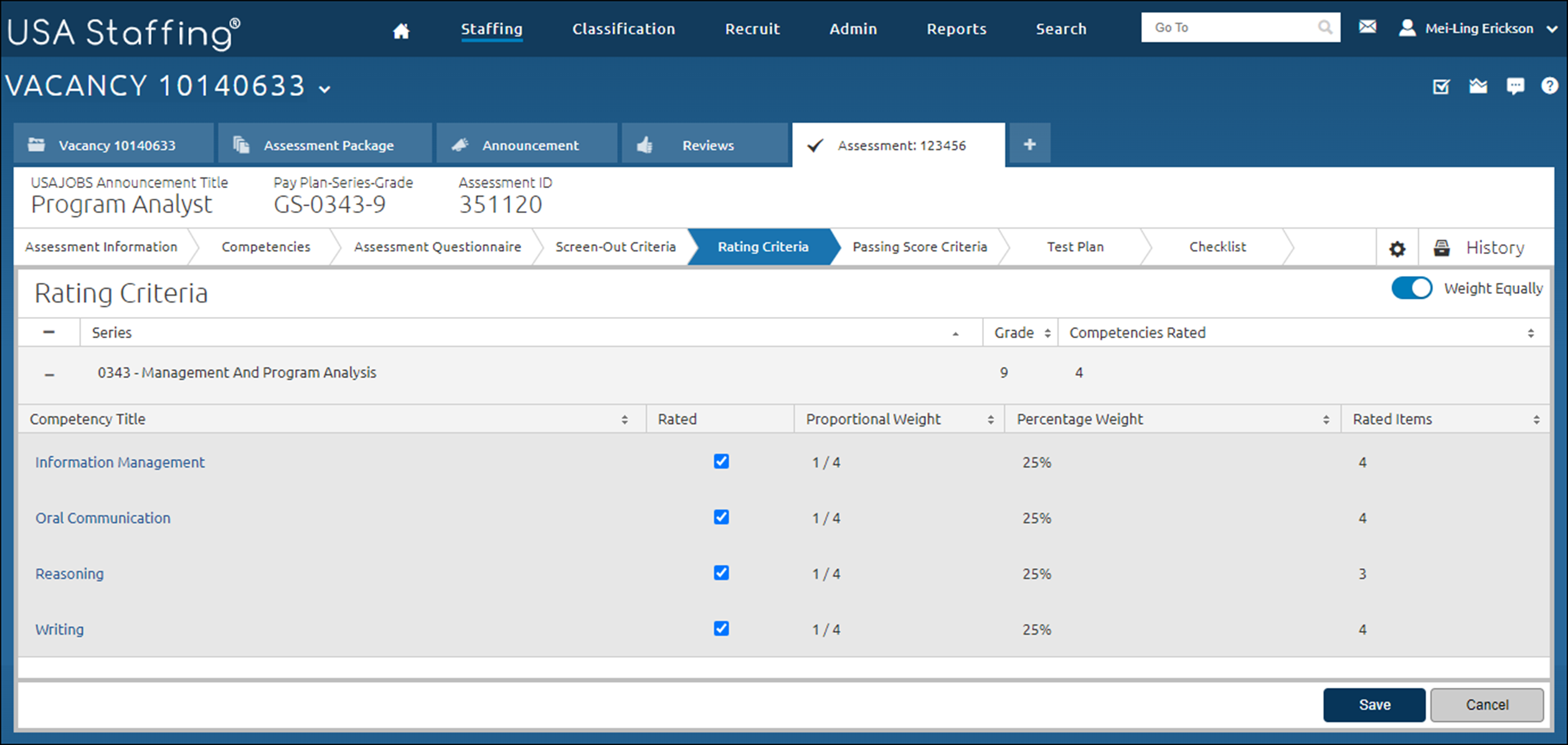Open Oral Communication competency link
This screenshot has height=745, width=1568.
103,518
